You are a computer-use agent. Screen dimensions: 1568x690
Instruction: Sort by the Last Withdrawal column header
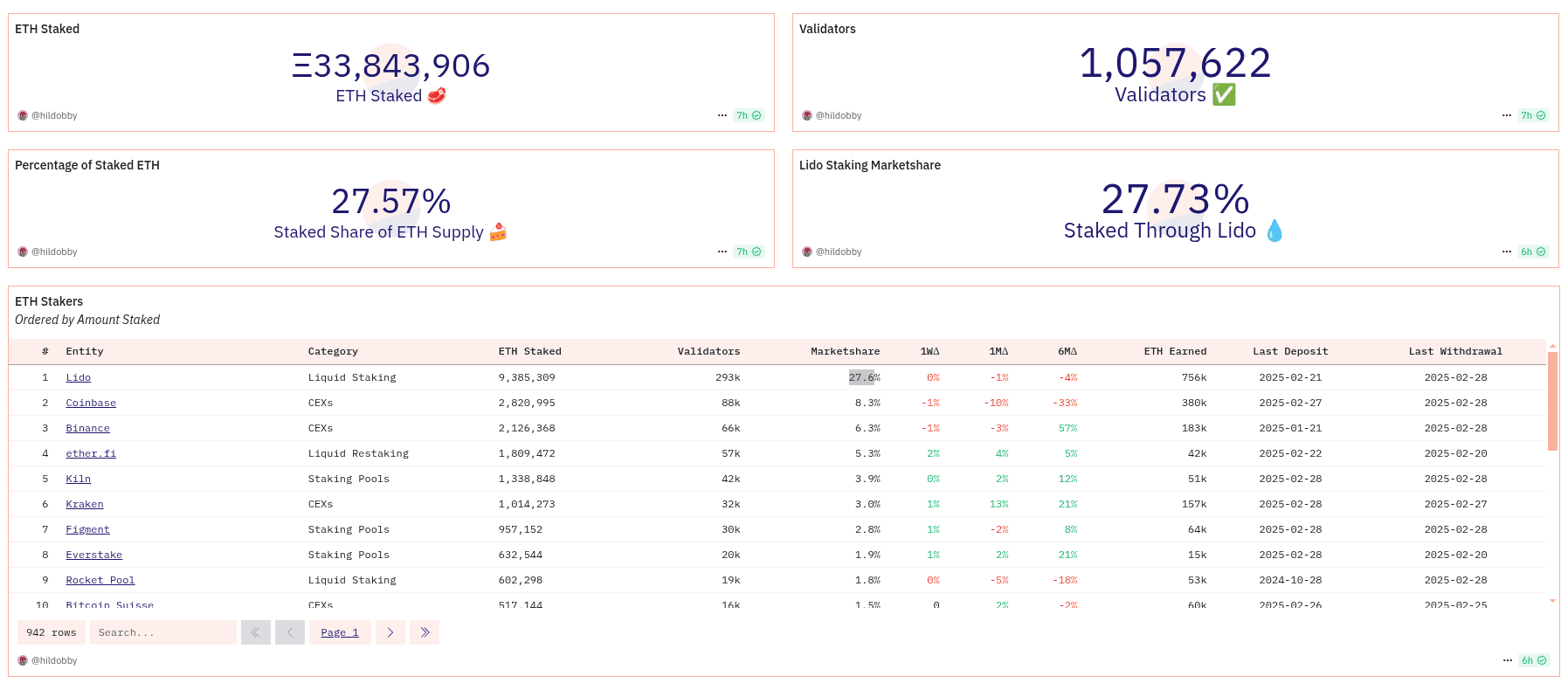coord(1455,351)
